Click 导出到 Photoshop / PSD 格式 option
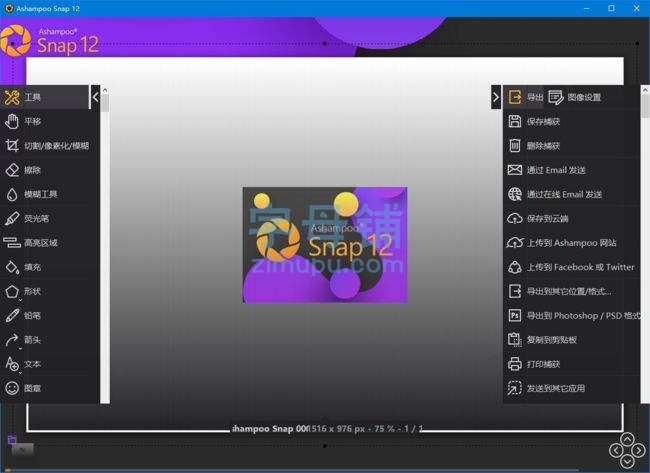This screenshot has height=473, width=650. coord(572,315)
